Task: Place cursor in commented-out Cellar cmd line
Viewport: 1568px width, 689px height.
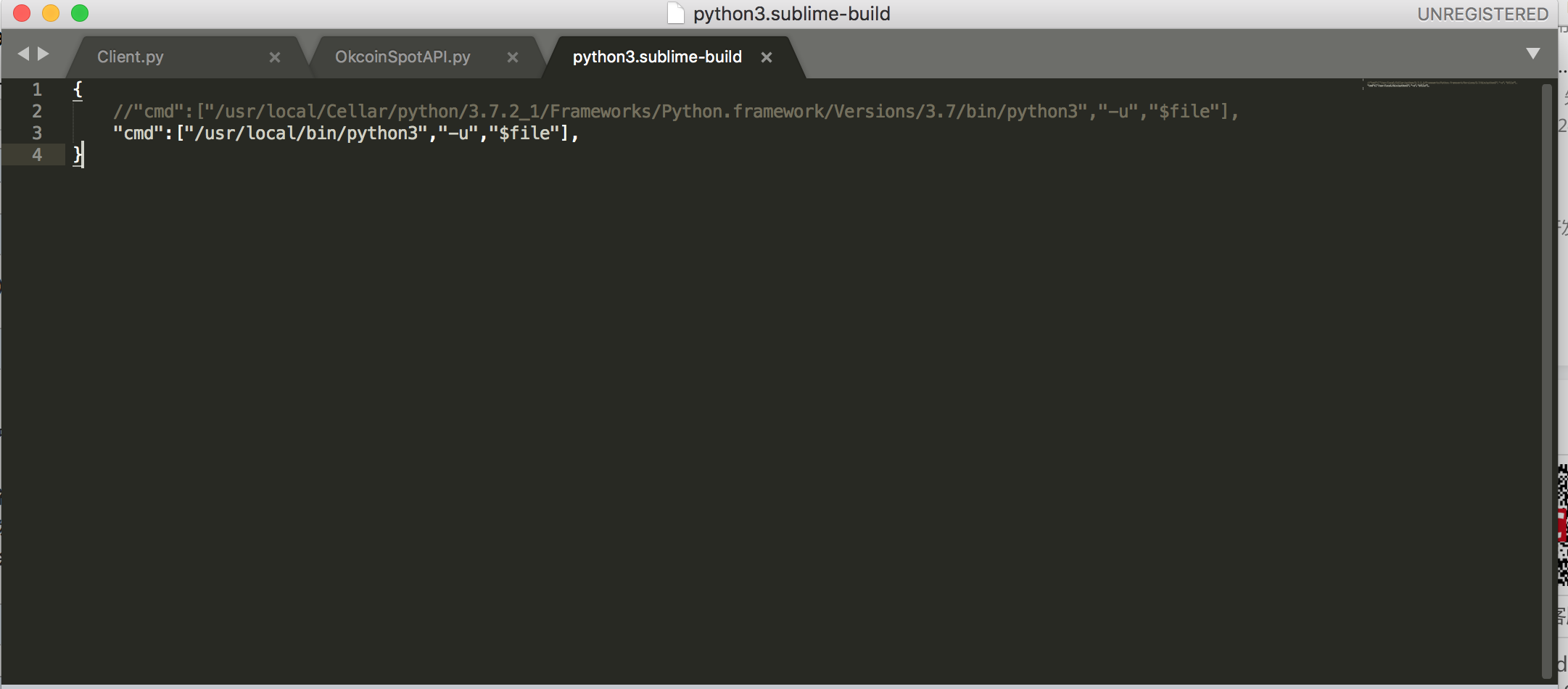Action: pos(675,111)
